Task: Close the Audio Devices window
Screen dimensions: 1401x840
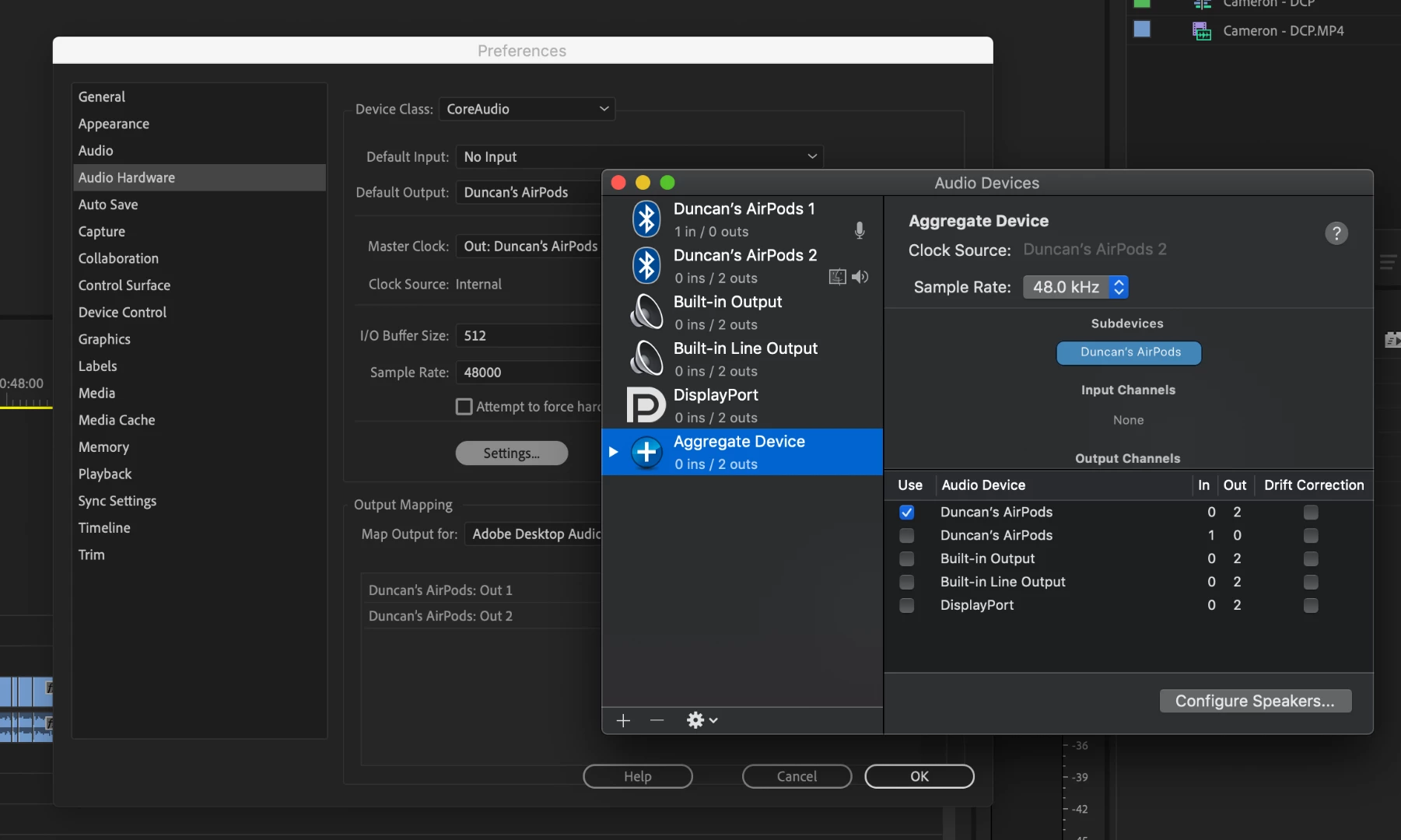Action: point(618,183)
